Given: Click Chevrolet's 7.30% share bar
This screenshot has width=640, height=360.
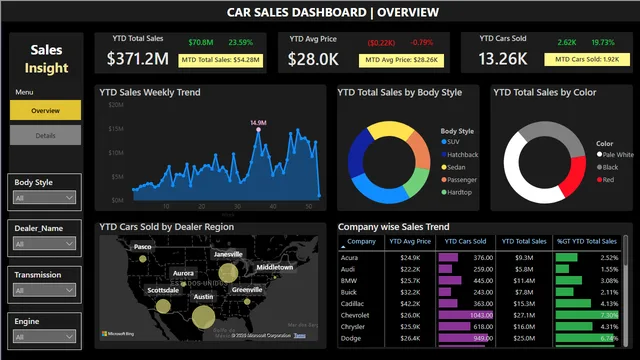Looking at the screenshot, I should 587,315.
